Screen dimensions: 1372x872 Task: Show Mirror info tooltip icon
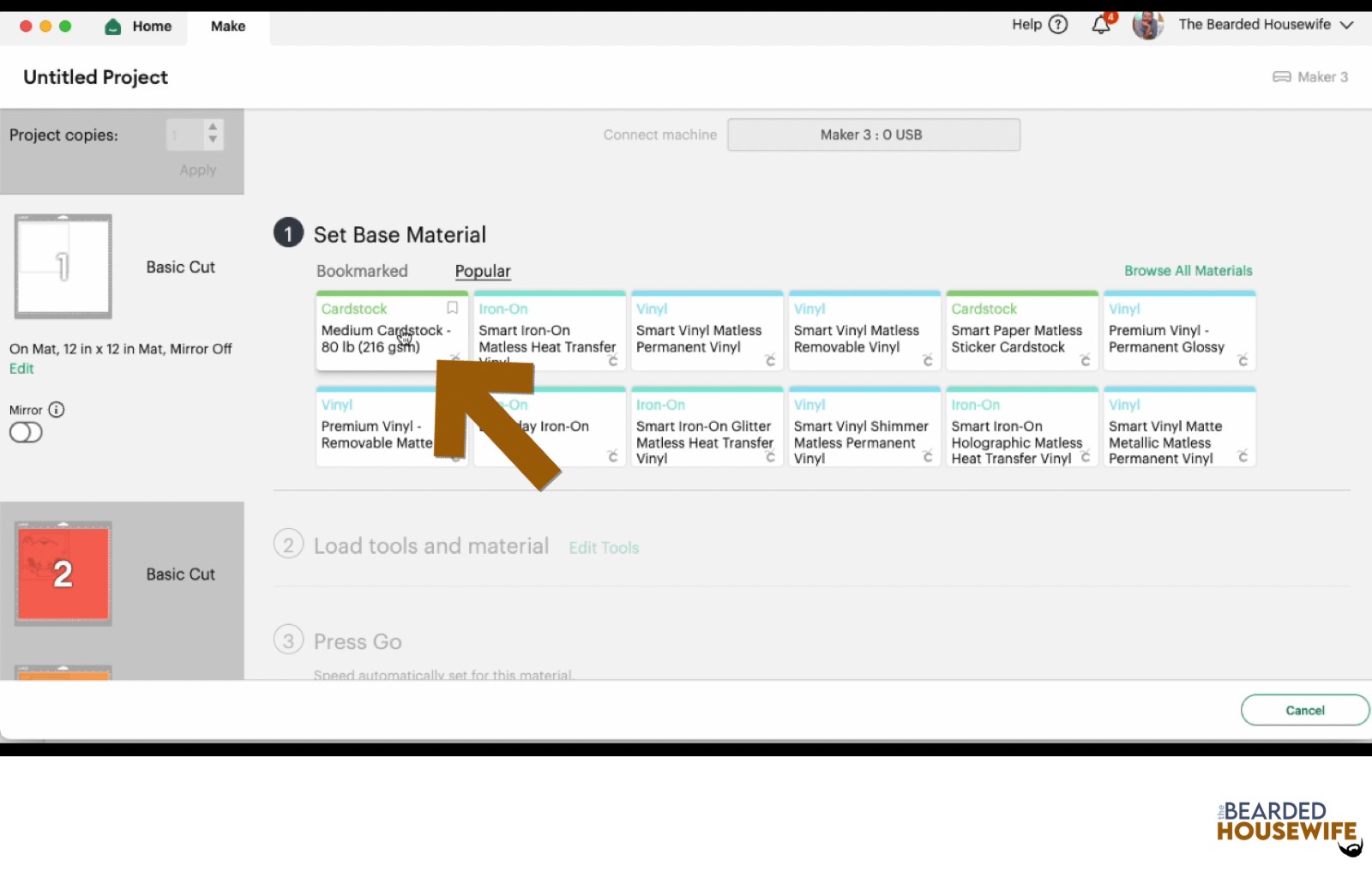(x=57, y=410)
